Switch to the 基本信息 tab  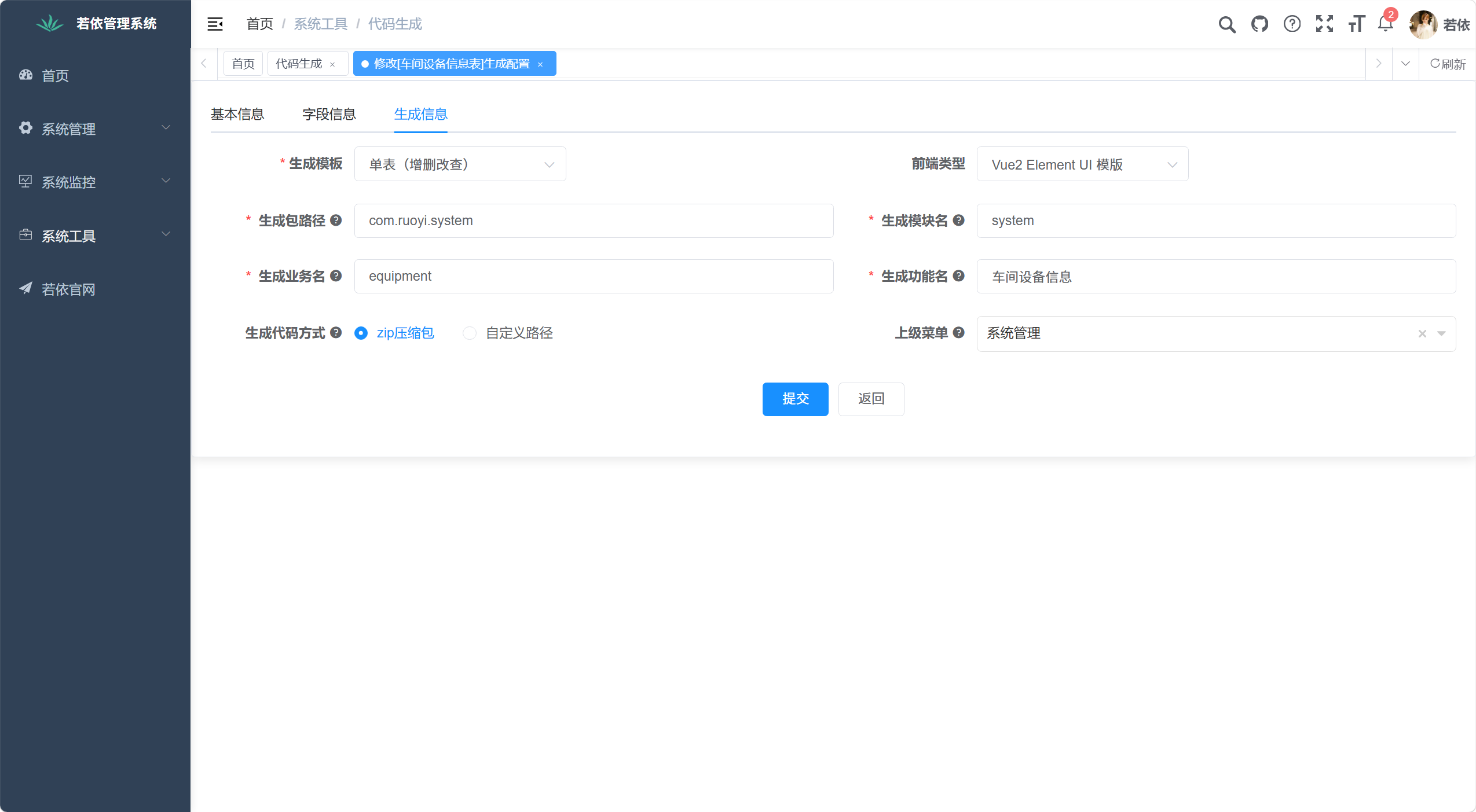237,114
